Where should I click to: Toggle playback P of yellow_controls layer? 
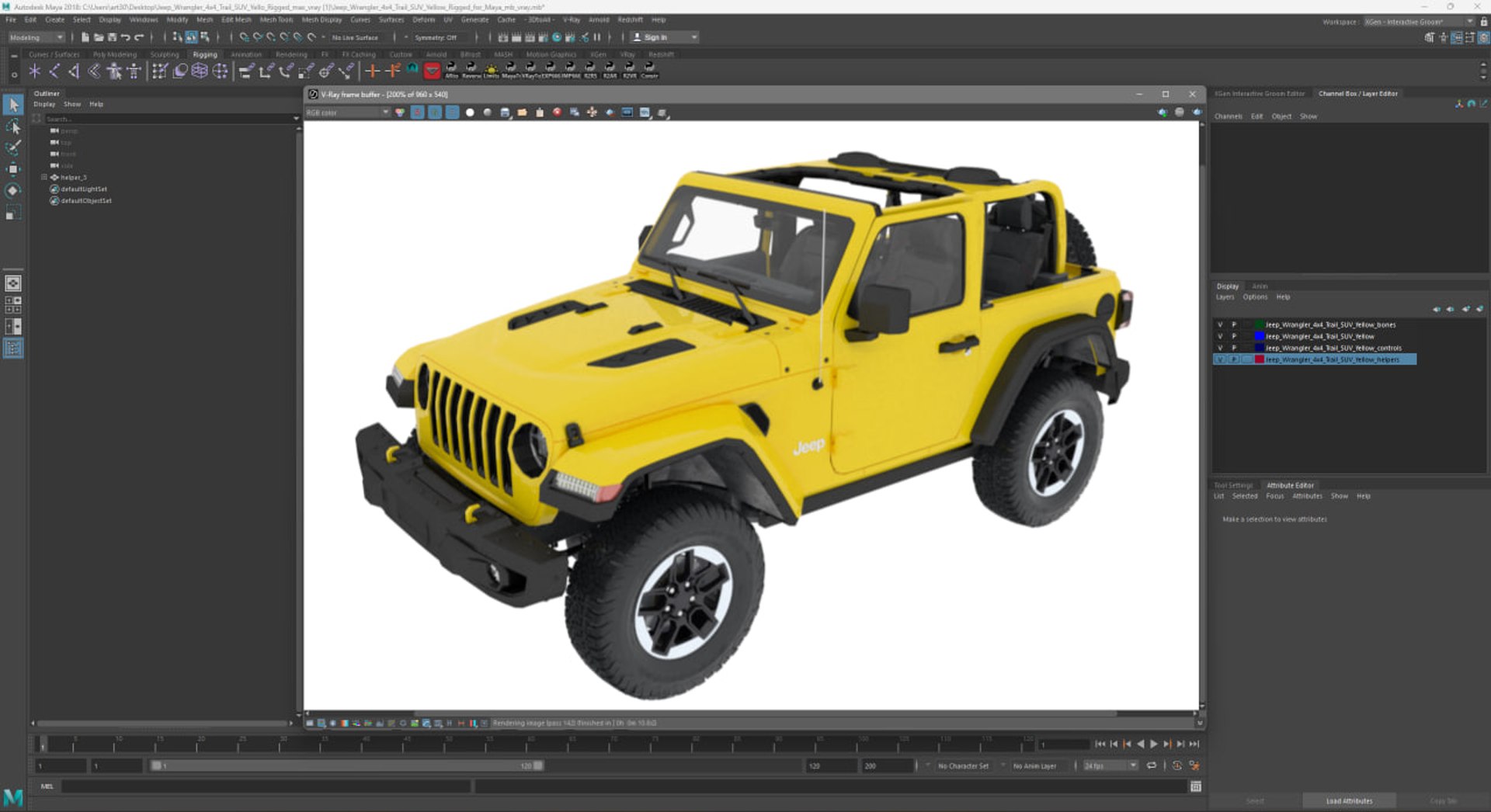1234,348
